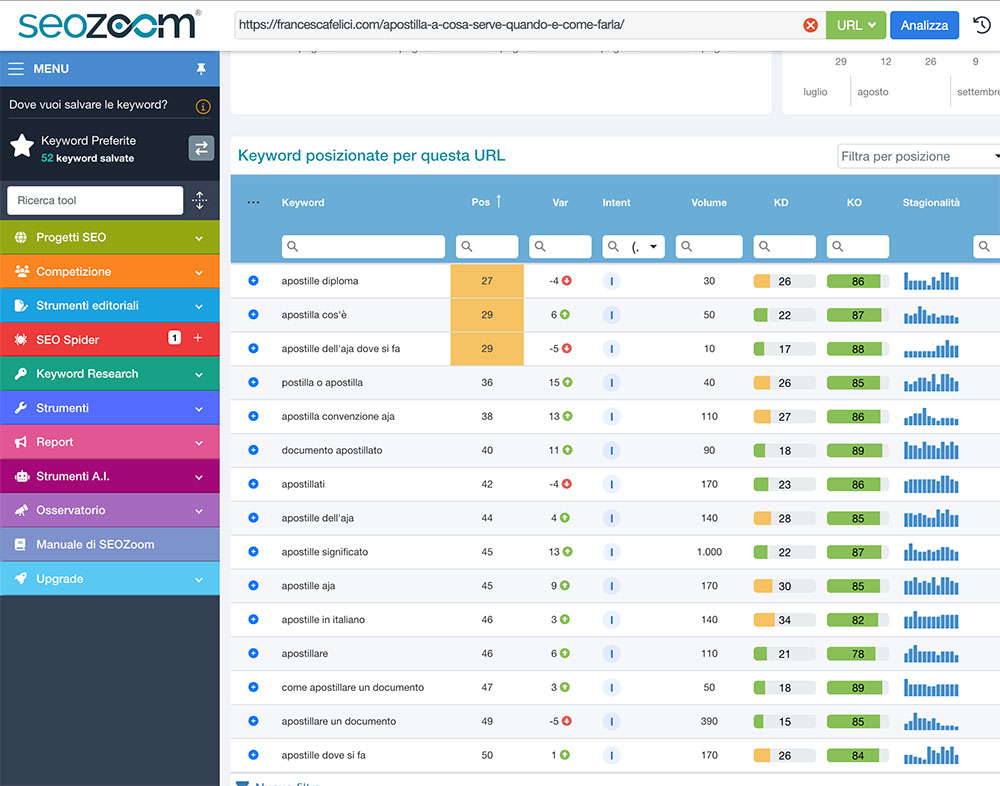Viewport: 1000px width, 786px height.
Task: Click the swap icon next to Keyword Preferite
Action: coord(201,148)
